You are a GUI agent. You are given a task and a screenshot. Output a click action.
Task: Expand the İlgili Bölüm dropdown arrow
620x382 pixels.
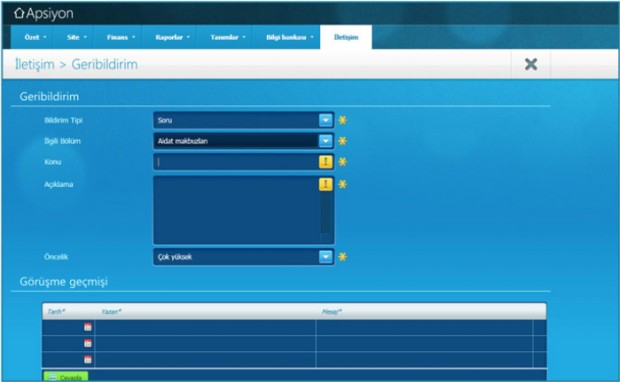tap(325, 141)
